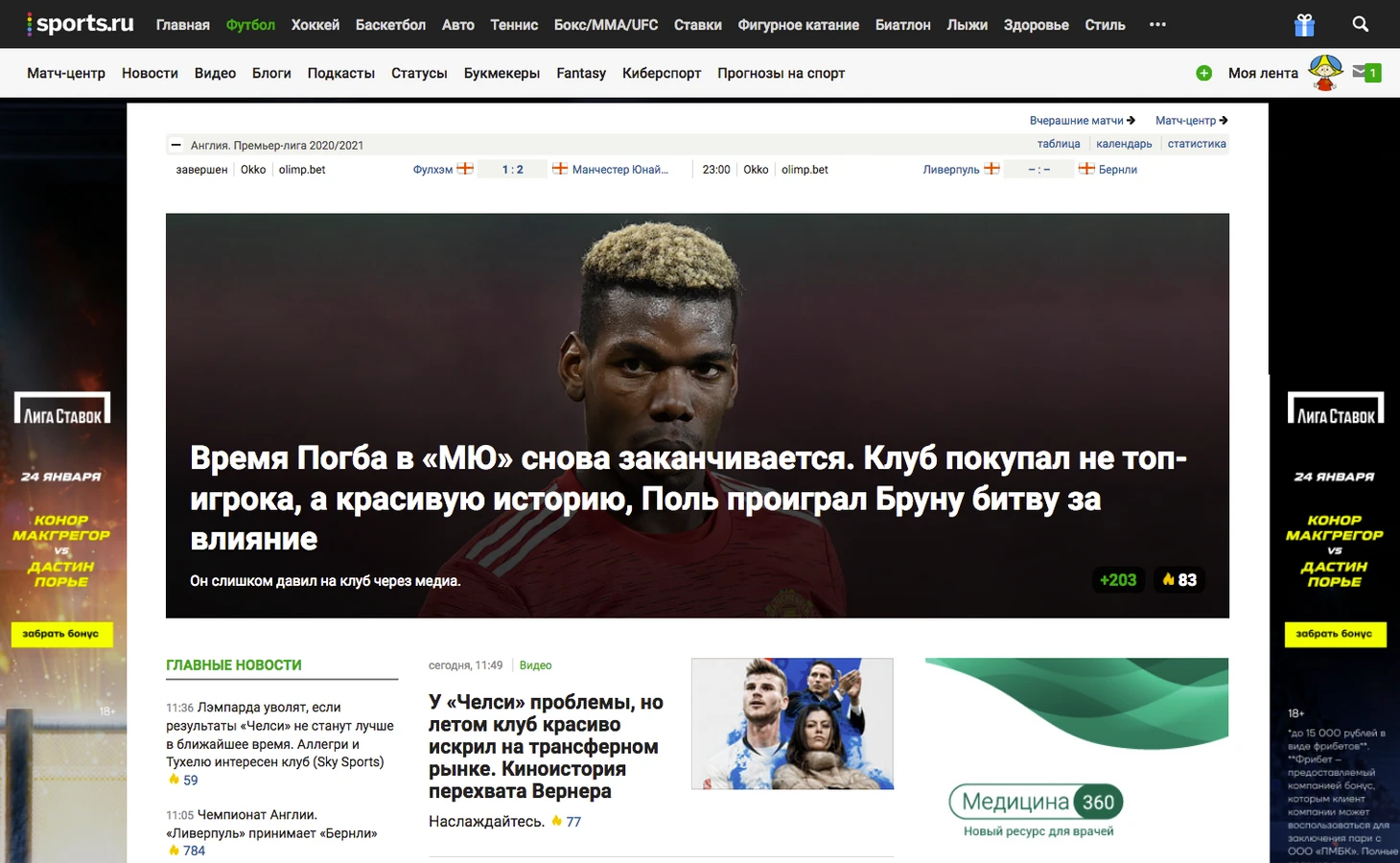
Task: Open the Ставки section
Action: click(698, 25)
